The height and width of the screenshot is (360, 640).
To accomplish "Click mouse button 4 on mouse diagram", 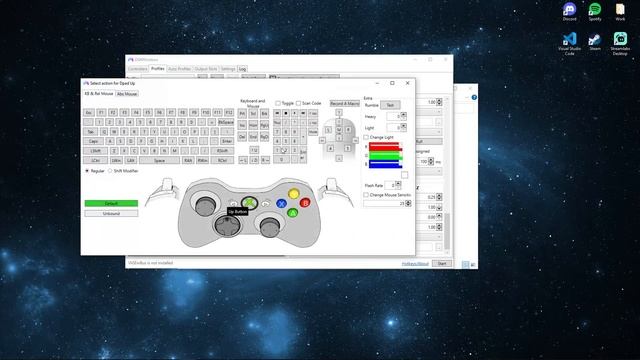I will tap(330, 148).
